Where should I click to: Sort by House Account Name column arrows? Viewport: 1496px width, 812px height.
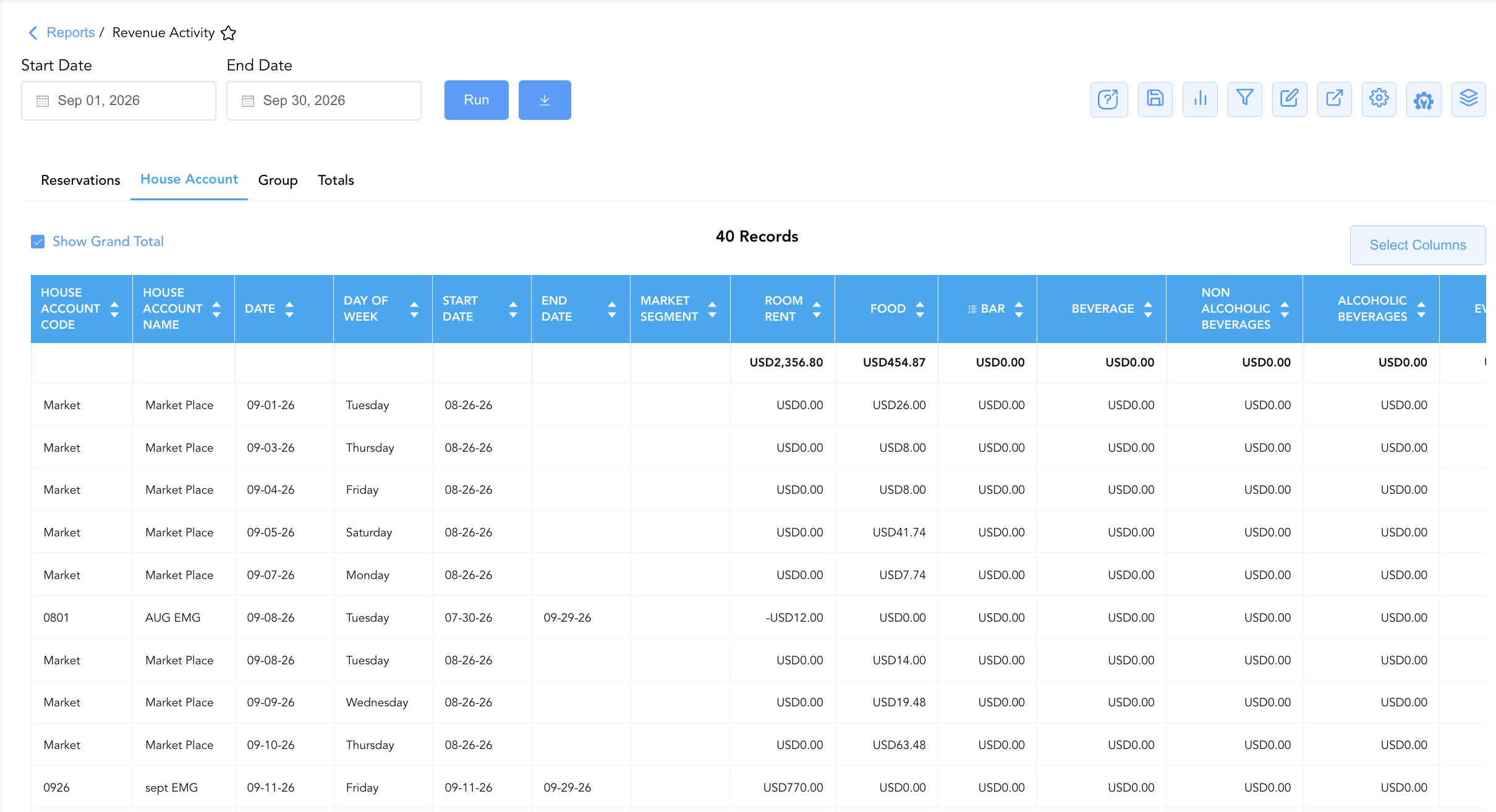click(216, 309)
